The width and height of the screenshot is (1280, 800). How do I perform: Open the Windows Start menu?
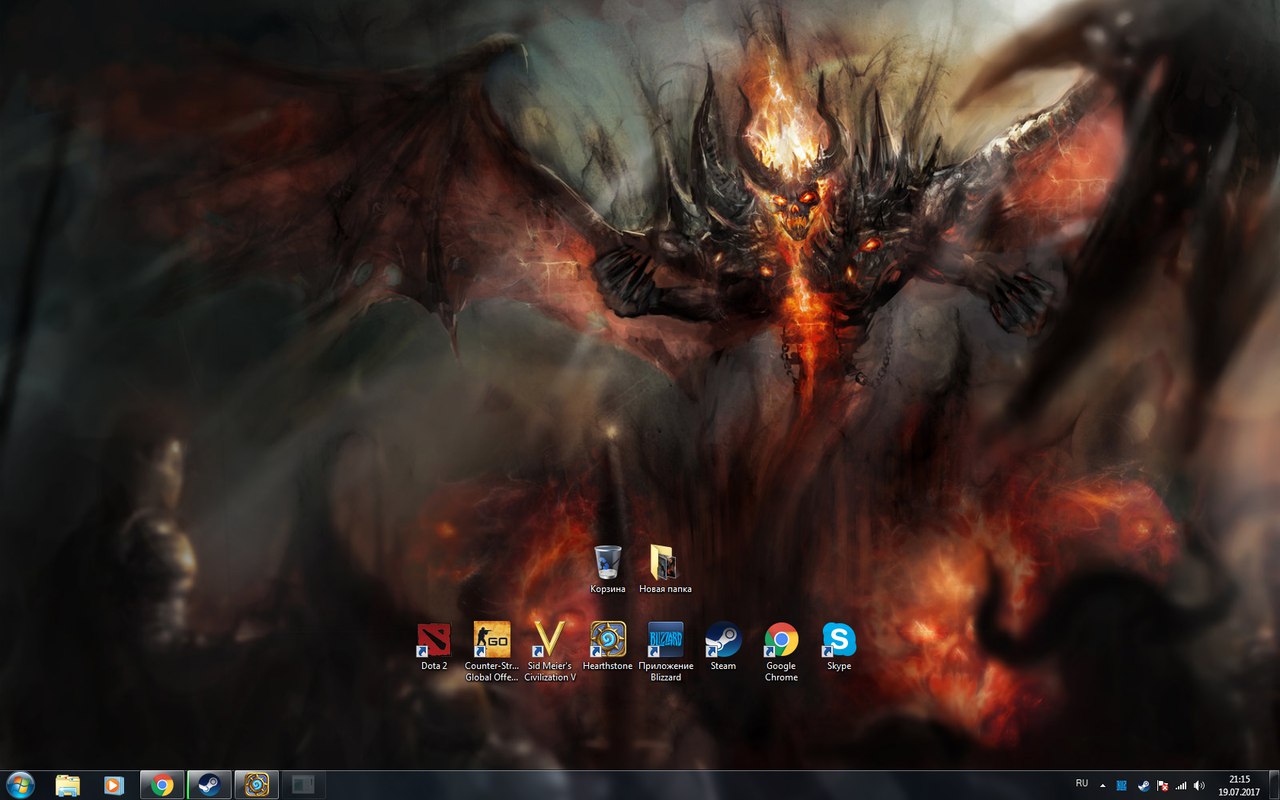(19, 785)
